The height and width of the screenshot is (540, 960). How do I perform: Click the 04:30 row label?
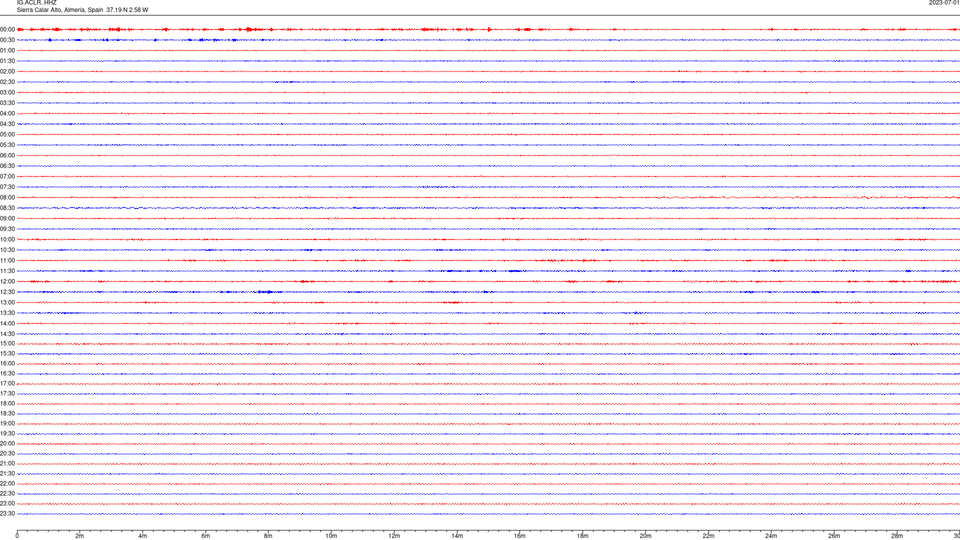pyautogui.click(x=7, y=124)
